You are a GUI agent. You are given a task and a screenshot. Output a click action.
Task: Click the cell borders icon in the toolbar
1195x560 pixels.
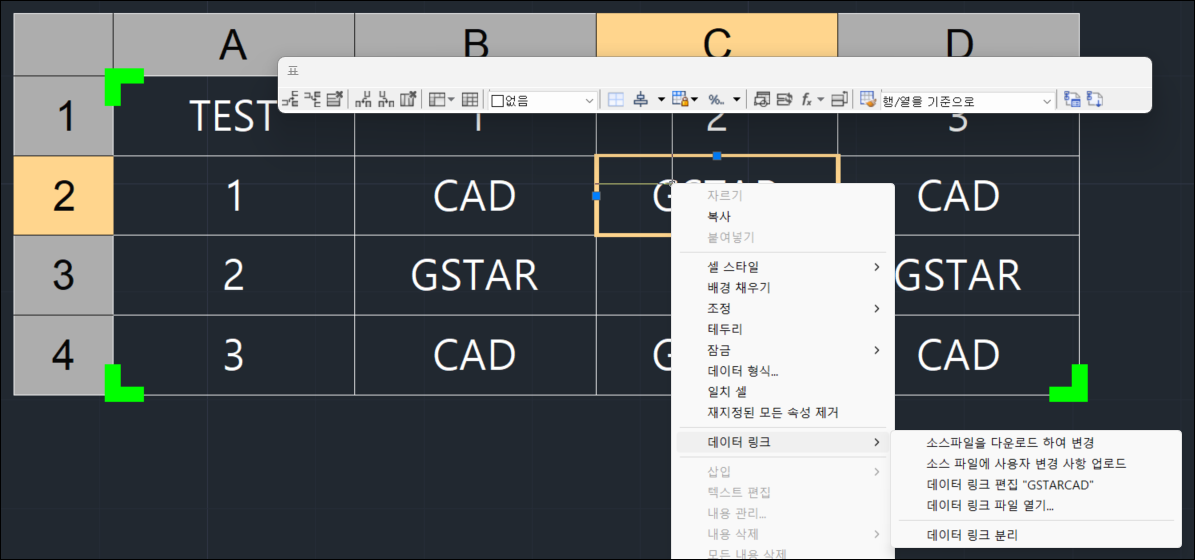tap(615, 100)
